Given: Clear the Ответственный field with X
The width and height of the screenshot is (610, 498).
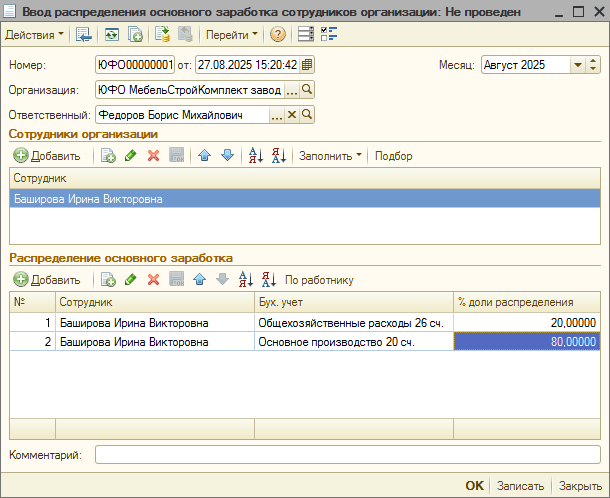Looking at the screenshot, I should click(x=292, y=115).
